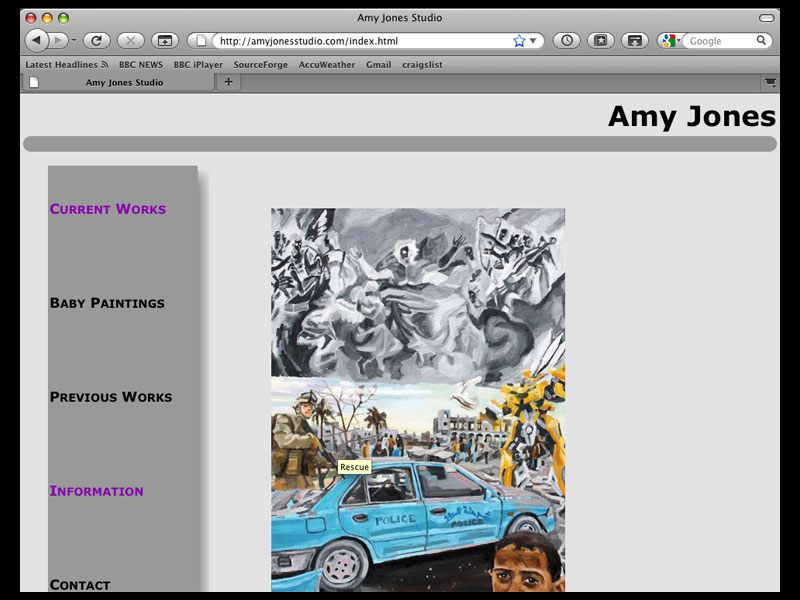Open the AccuWeather bookmark
The height and width of the screenshot is (600, 800).
coord(327,65)
